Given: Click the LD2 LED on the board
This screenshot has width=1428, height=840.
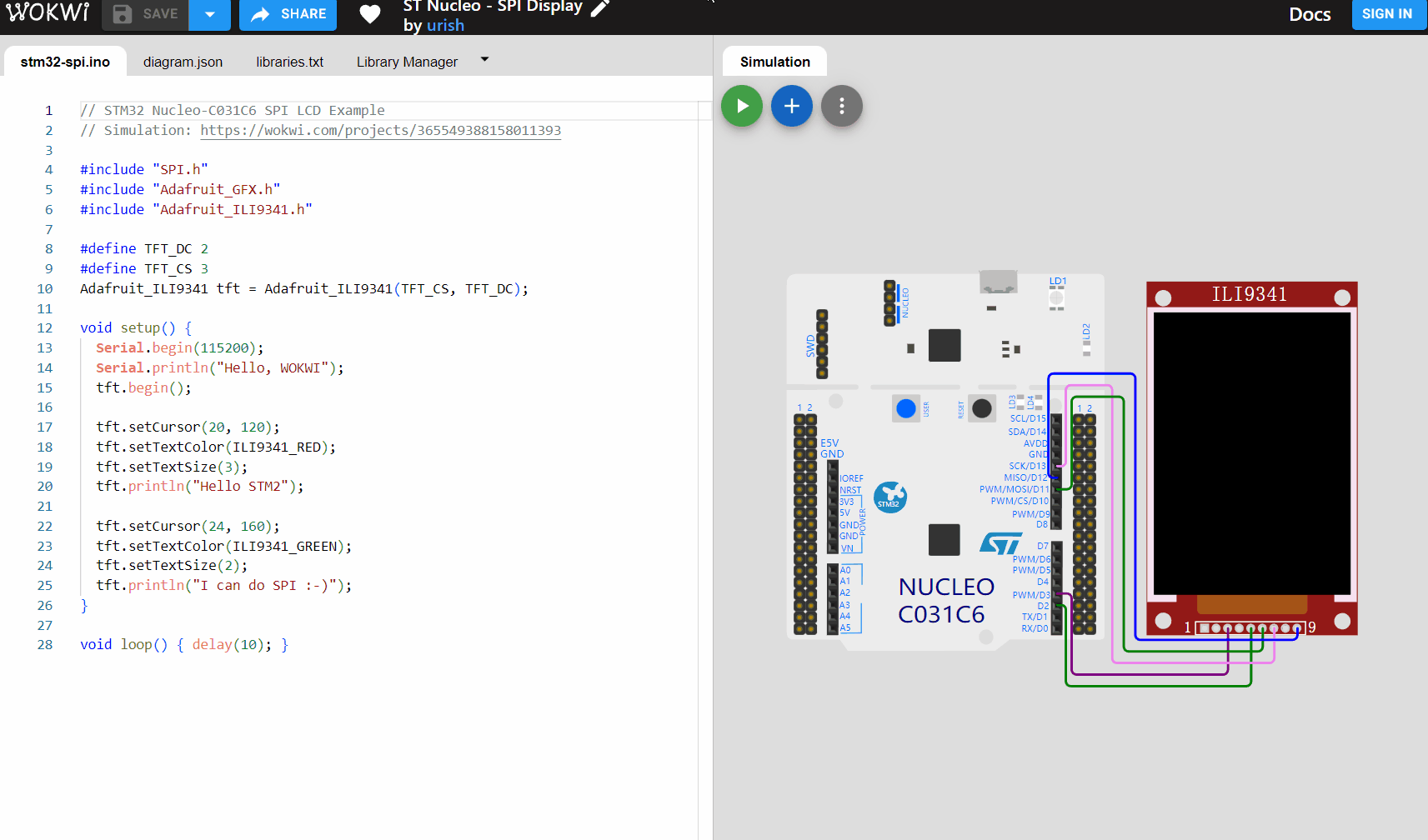Looking at the screenshot, I should click(x=1086, y=347).
